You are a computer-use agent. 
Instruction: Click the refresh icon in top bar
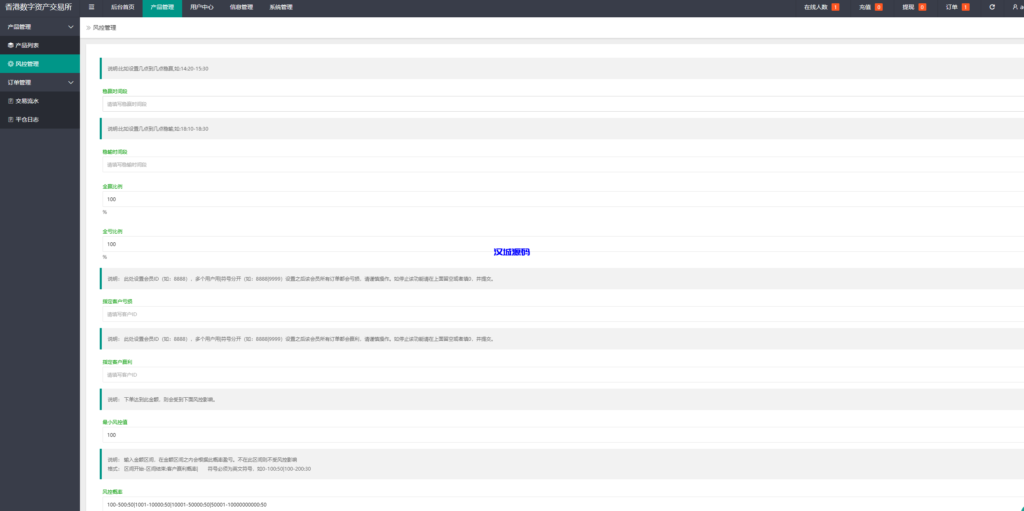point(992,7)
